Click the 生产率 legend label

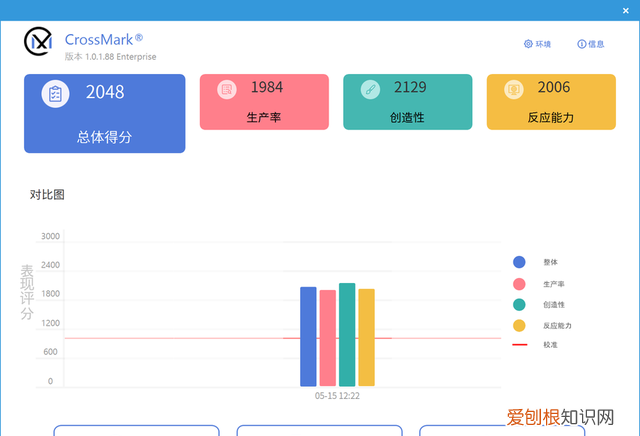tap(554, 284)
